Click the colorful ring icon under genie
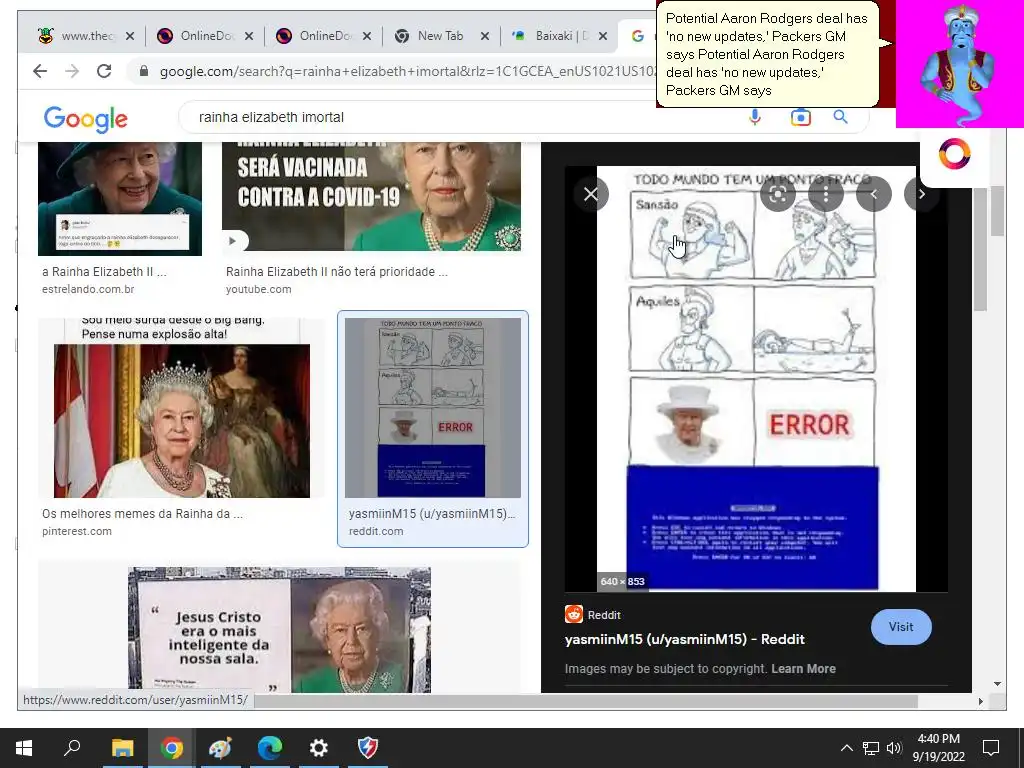Screen dimensions: 1024x768 [954, 154]
